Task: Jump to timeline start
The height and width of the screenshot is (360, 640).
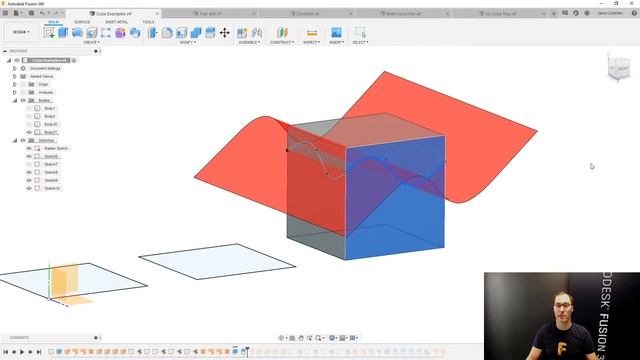Action: [x=5, y=351]
